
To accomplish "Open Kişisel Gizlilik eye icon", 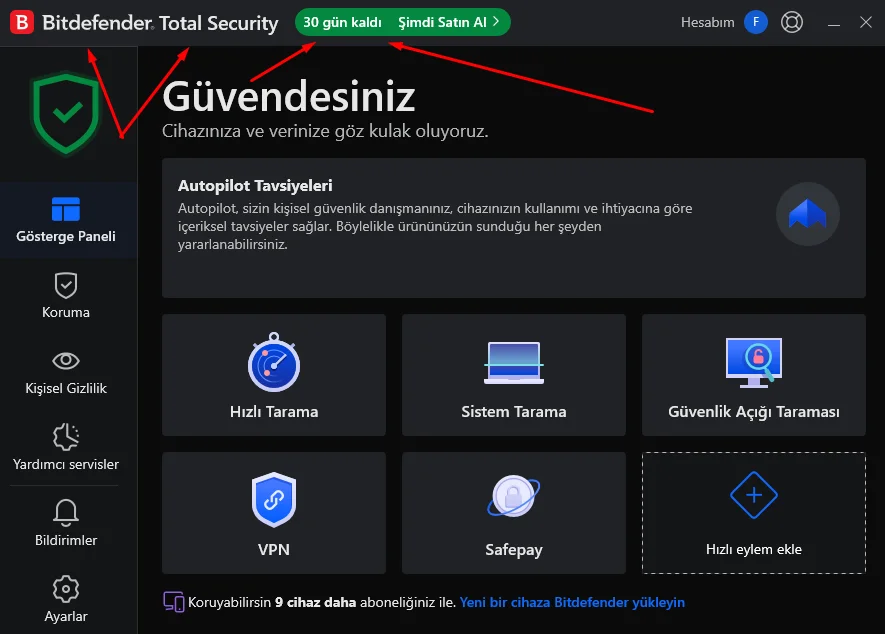I will [66, 361].
